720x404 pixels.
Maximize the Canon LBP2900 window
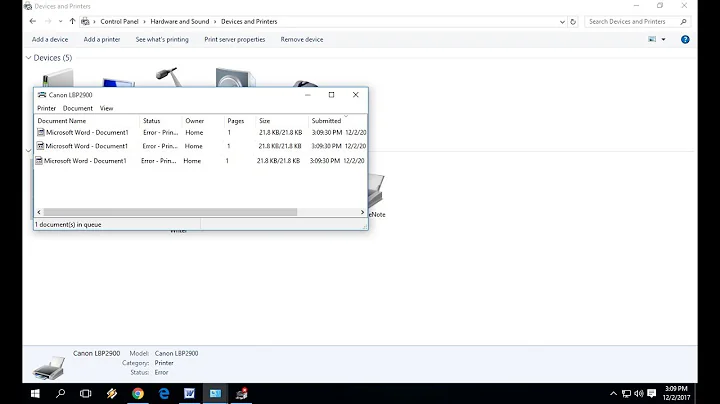pos(332,95)
